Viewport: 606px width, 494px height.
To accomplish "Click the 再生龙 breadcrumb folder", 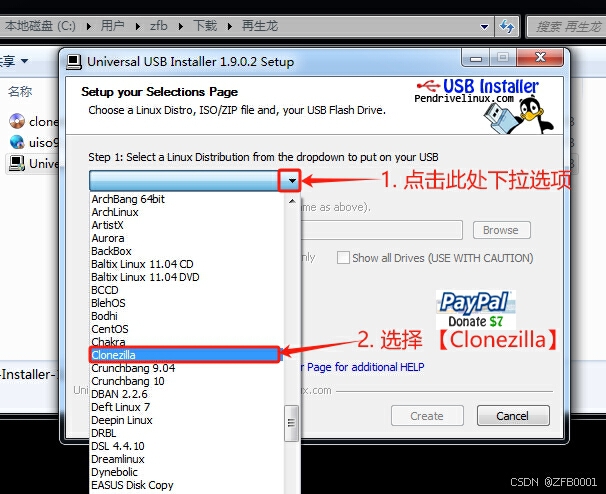I will point(260,26).
